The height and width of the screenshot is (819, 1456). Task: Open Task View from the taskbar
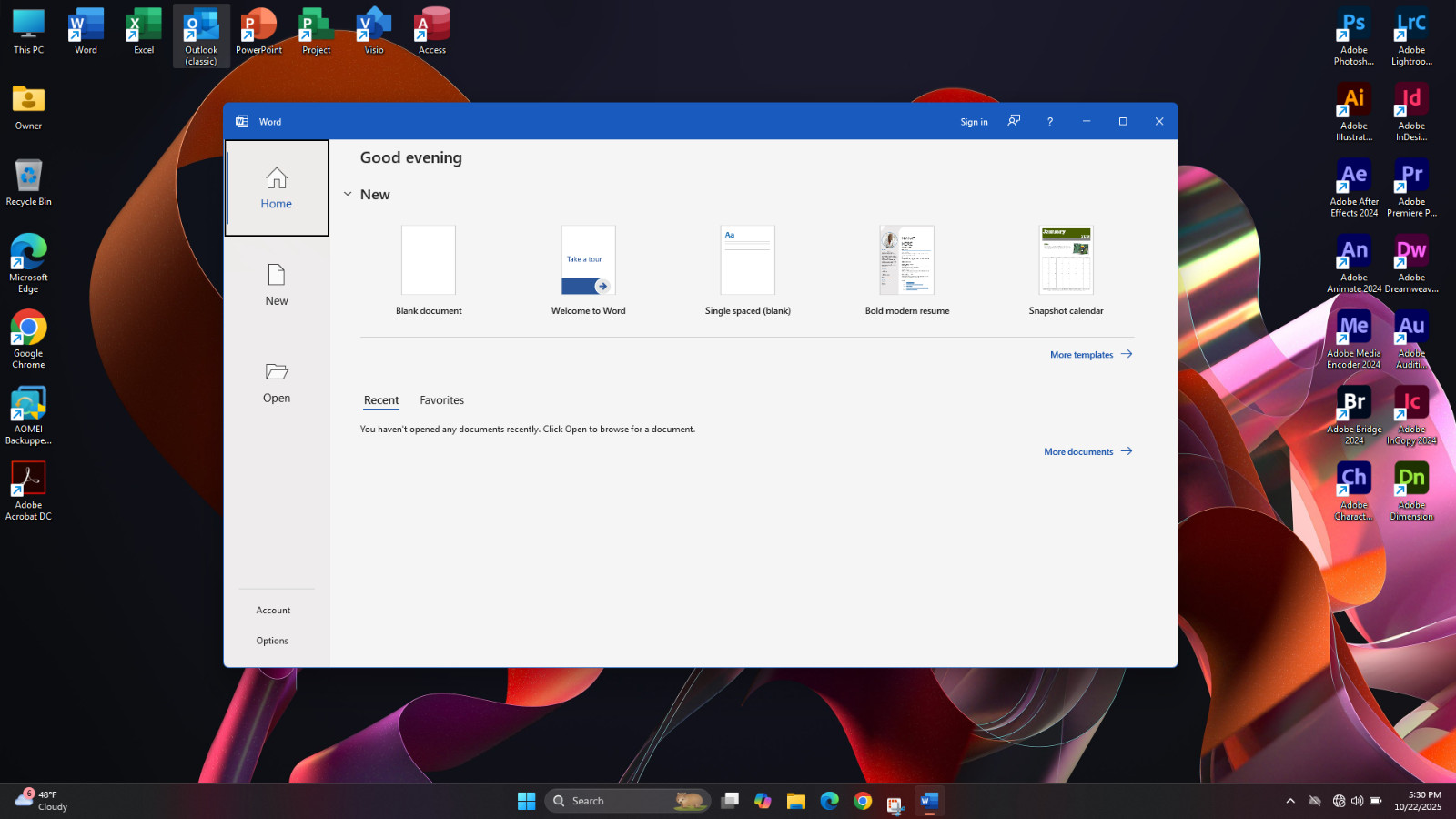tap(730, 801)
